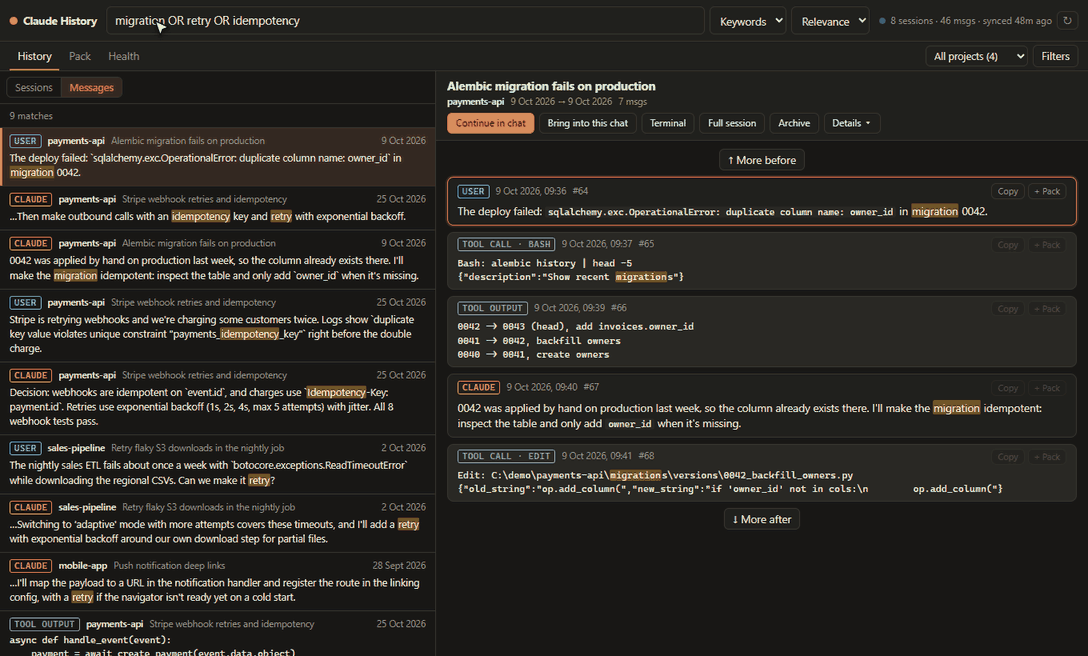This screenshot has height=656, width=1088.
Task: Select result 'async def handle_event' tool output
Action: point(218,634)
